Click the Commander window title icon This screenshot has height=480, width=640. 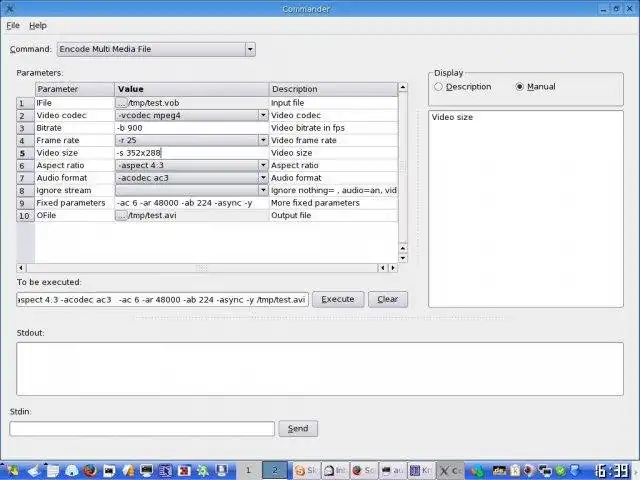coord(10,9)
